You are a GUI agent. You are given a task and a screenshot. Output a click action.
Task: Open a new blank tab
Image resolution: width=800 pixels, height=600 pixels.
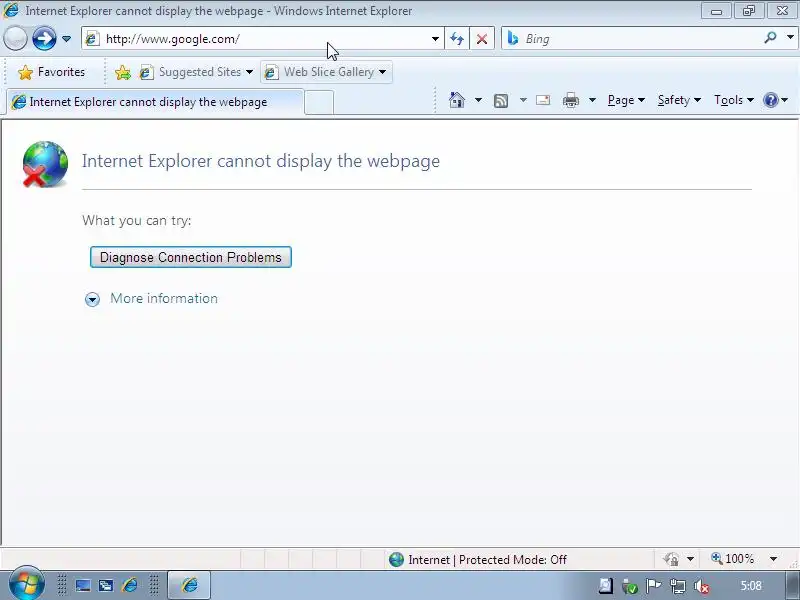pyautogui.click(x=319, y=103)
